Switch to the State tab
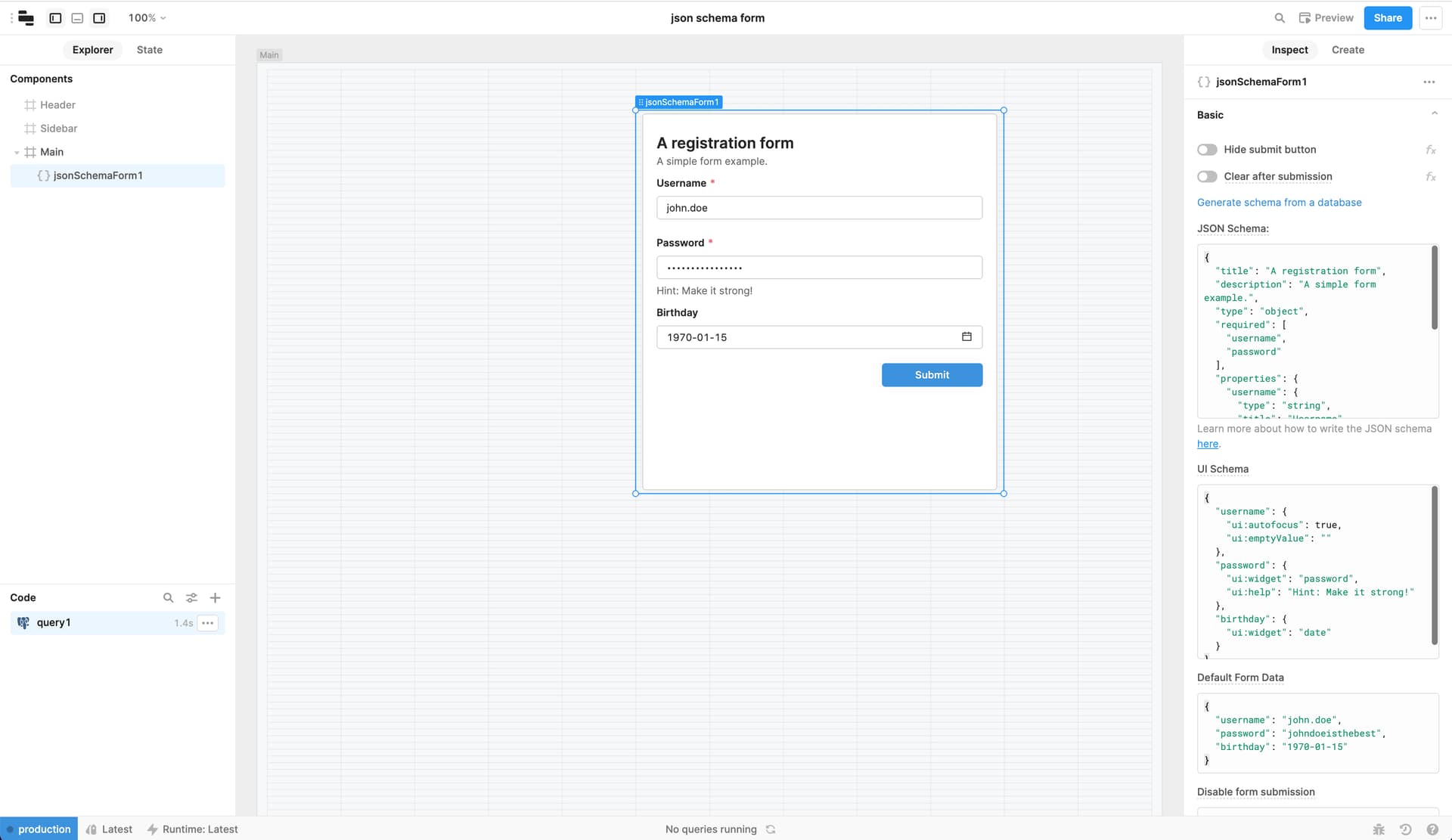This screenshot has width=1452, height=840. click(149, 49)
